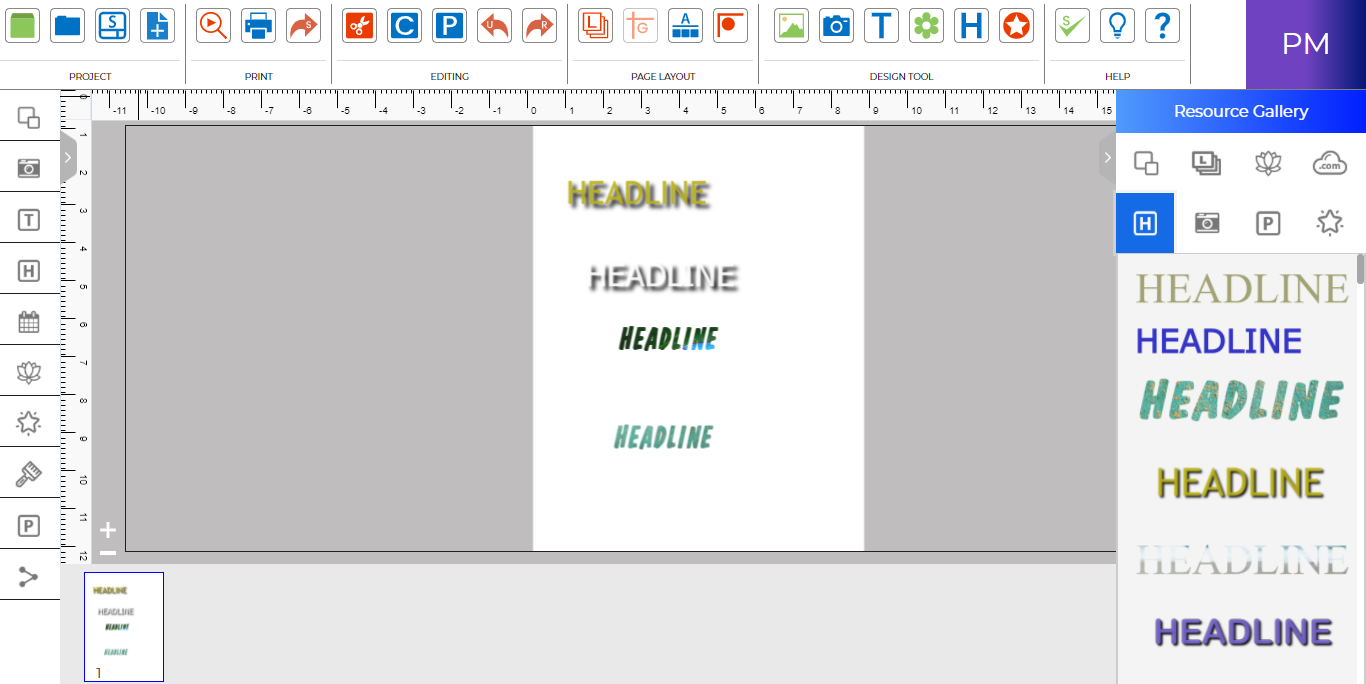Select page 1 thumbnail
This screenshot has width=1366, height=684.
click(x=124, y=627)
